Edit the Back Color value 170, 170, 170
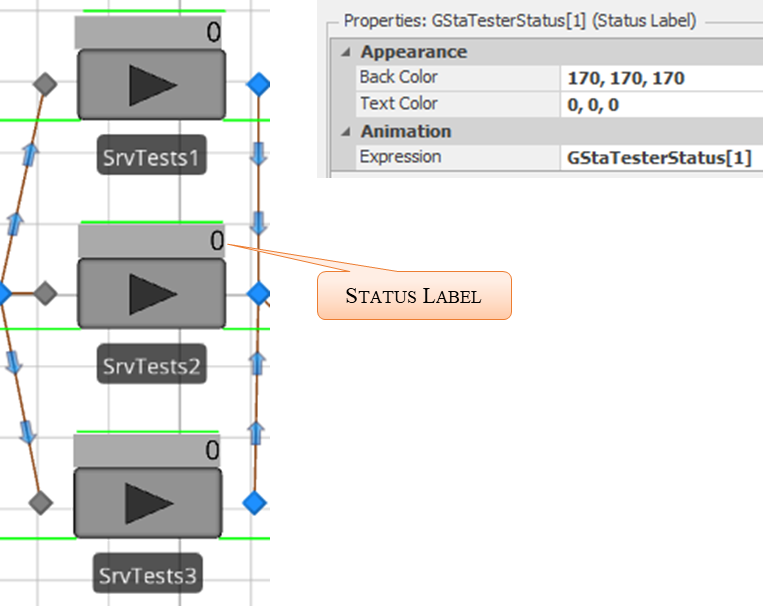Image resolution: width=763 pixels, height=606 pixels. coord(662,78)
